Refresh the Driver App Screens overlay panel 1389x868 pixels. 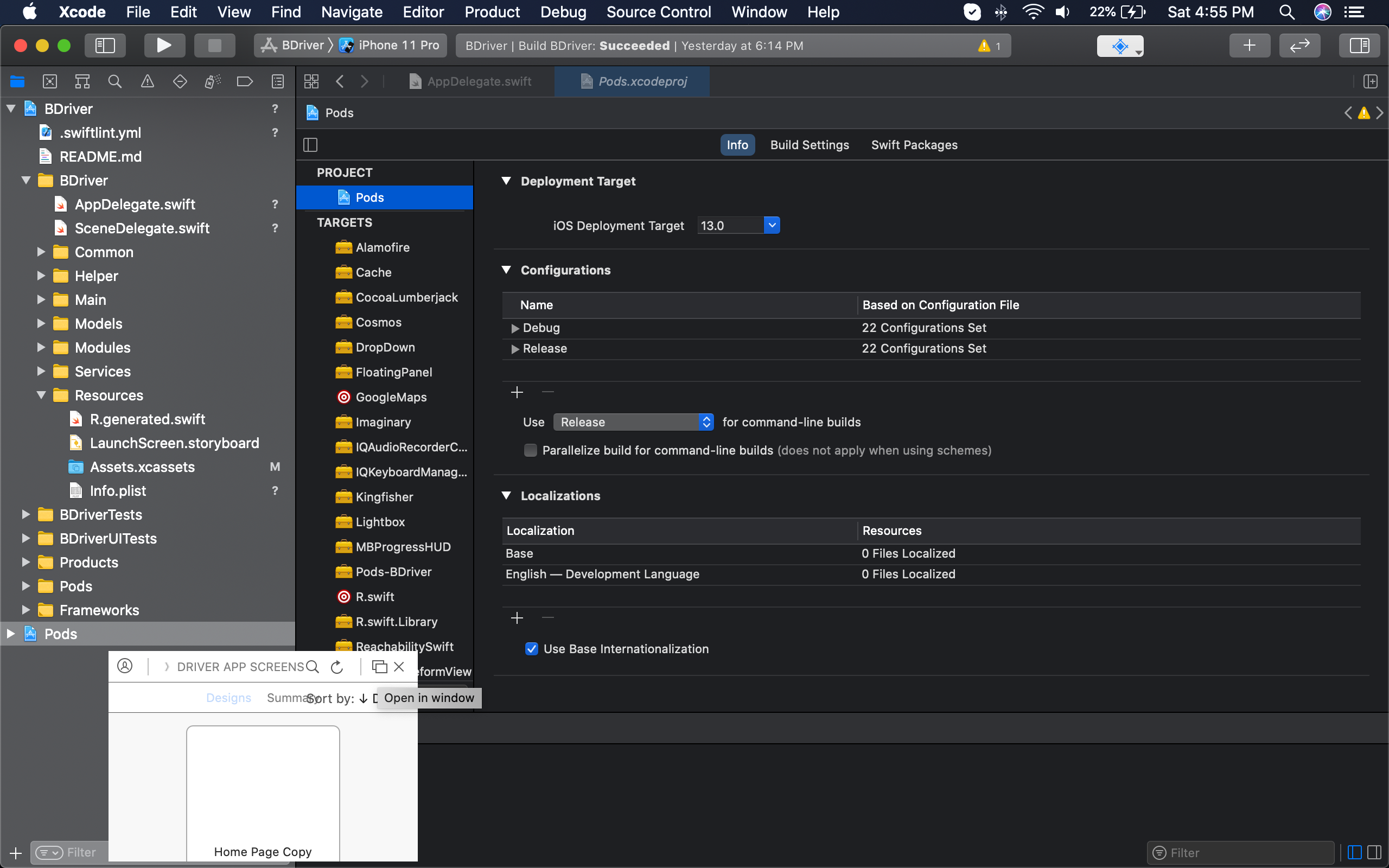tap(337, 667)
